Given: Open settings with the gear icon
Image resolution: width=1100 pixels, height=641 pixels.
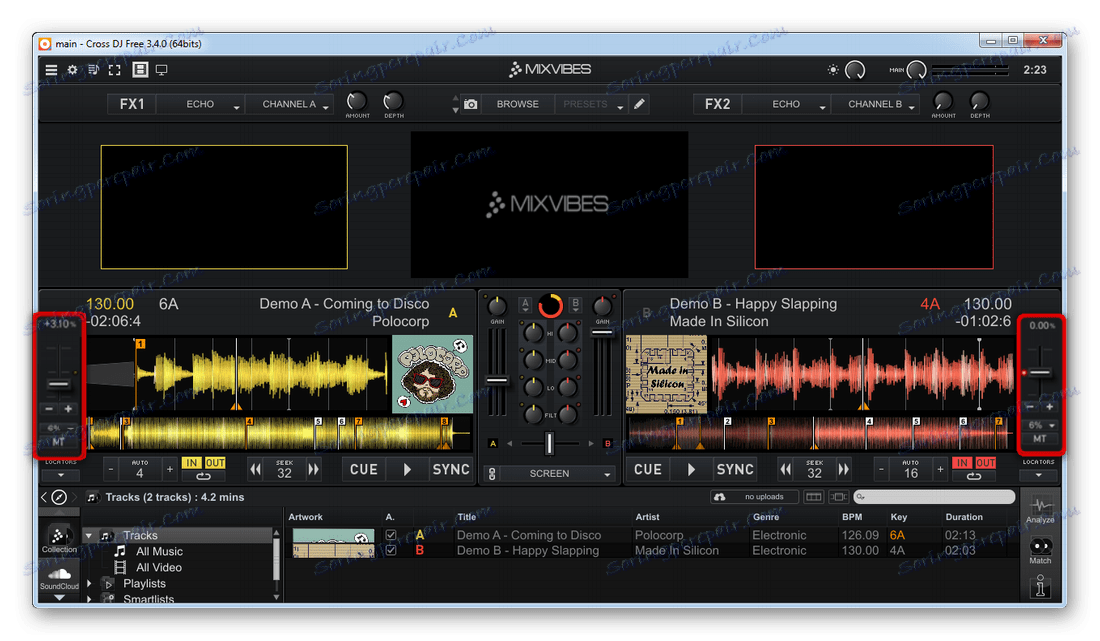Looking at the screenshot, I should point(72,70).
